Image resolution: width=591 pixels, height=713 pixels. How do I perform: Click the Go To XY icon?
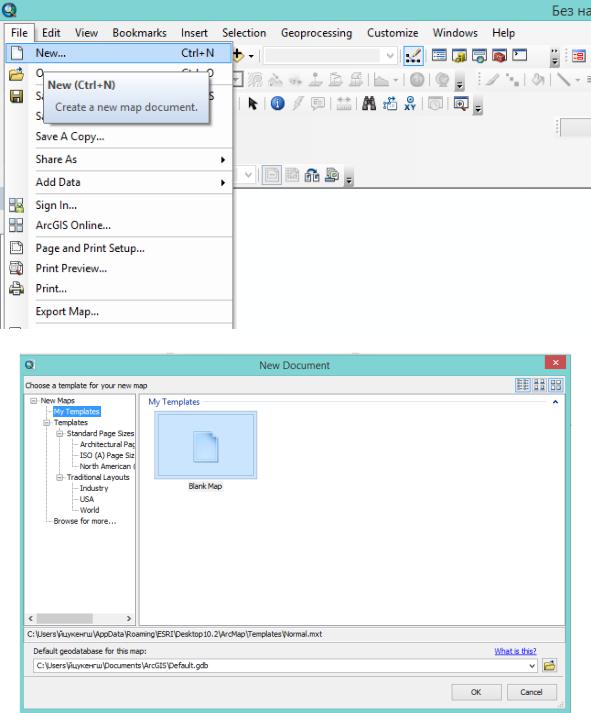pyautogui.click(x=410, y=104)
